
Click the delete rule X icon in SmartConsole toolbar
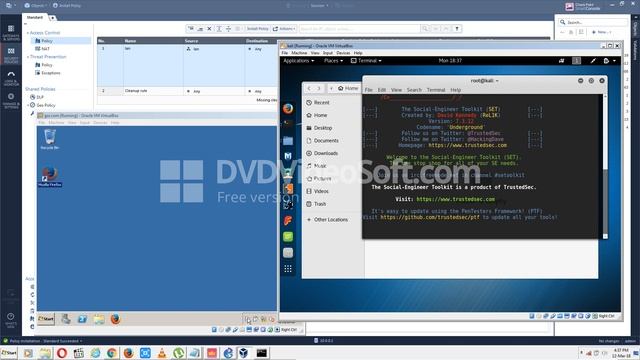209,29
